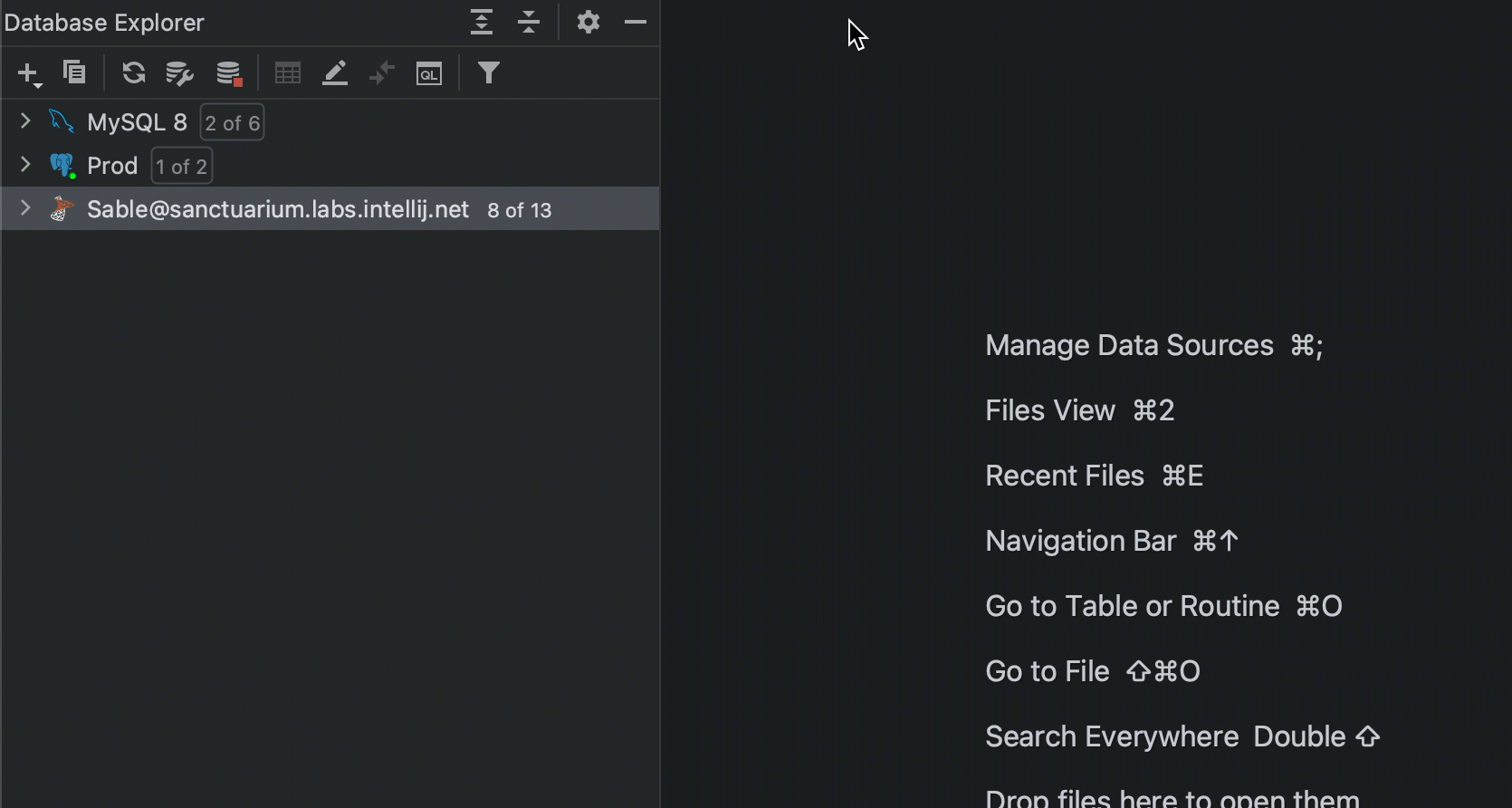Screen dimensions: 1512x808
Task: Open the MySQL 8 schemas selector '2 of 6'
Action: [232, 123]
